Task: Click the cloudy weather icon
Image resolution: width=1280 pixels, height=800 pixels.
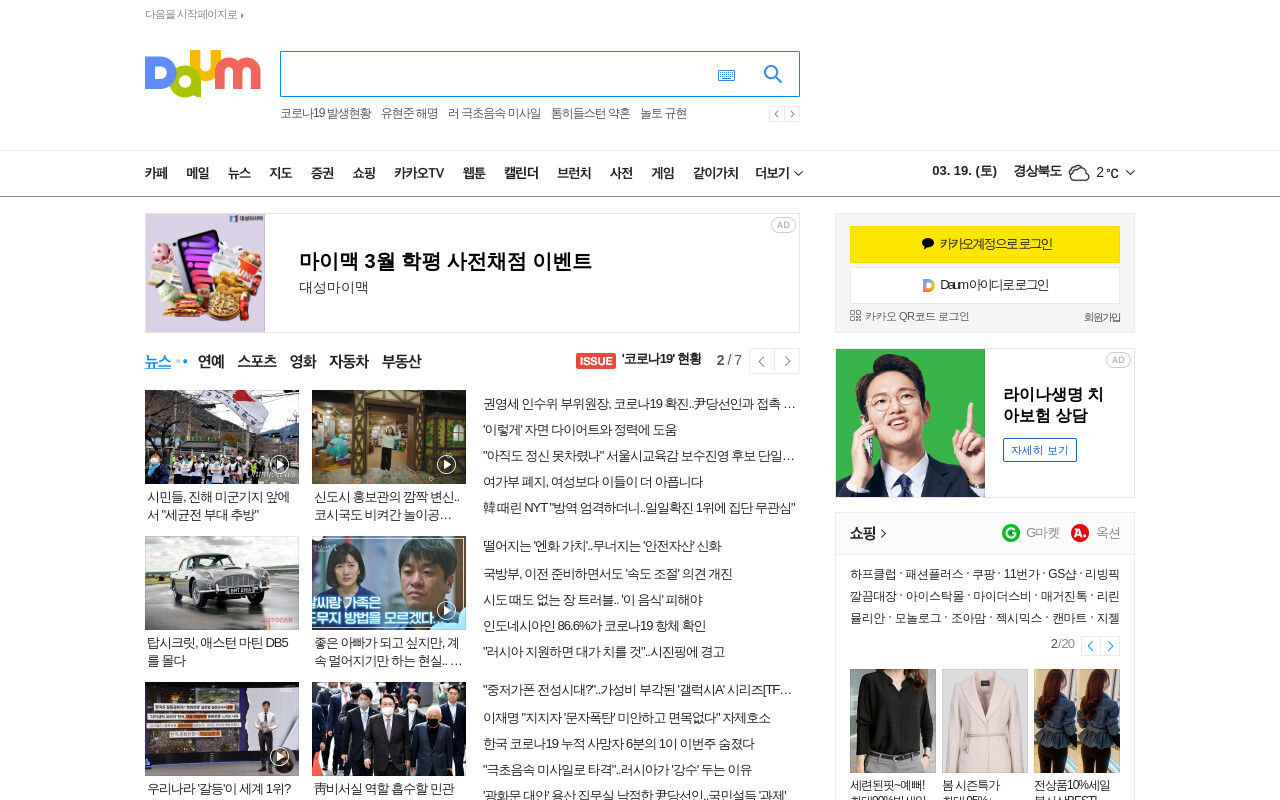Action: click(1079, 173)
